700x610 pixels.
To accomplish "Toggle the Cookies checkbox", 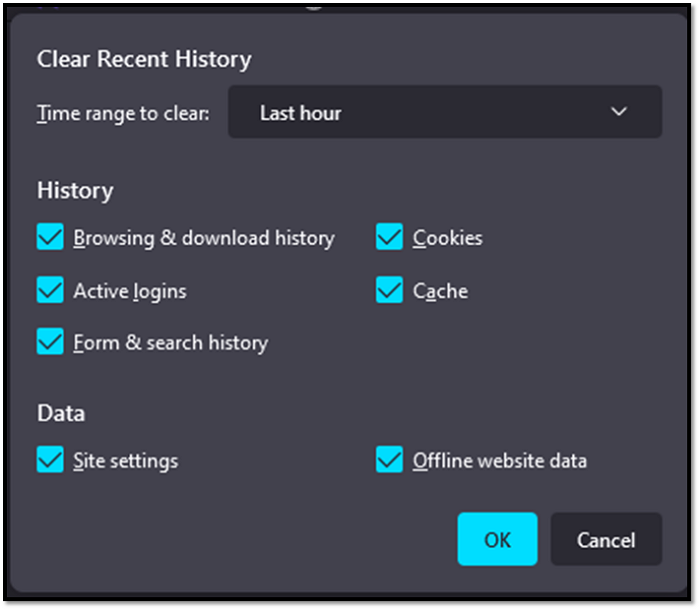I will (389, 238).
